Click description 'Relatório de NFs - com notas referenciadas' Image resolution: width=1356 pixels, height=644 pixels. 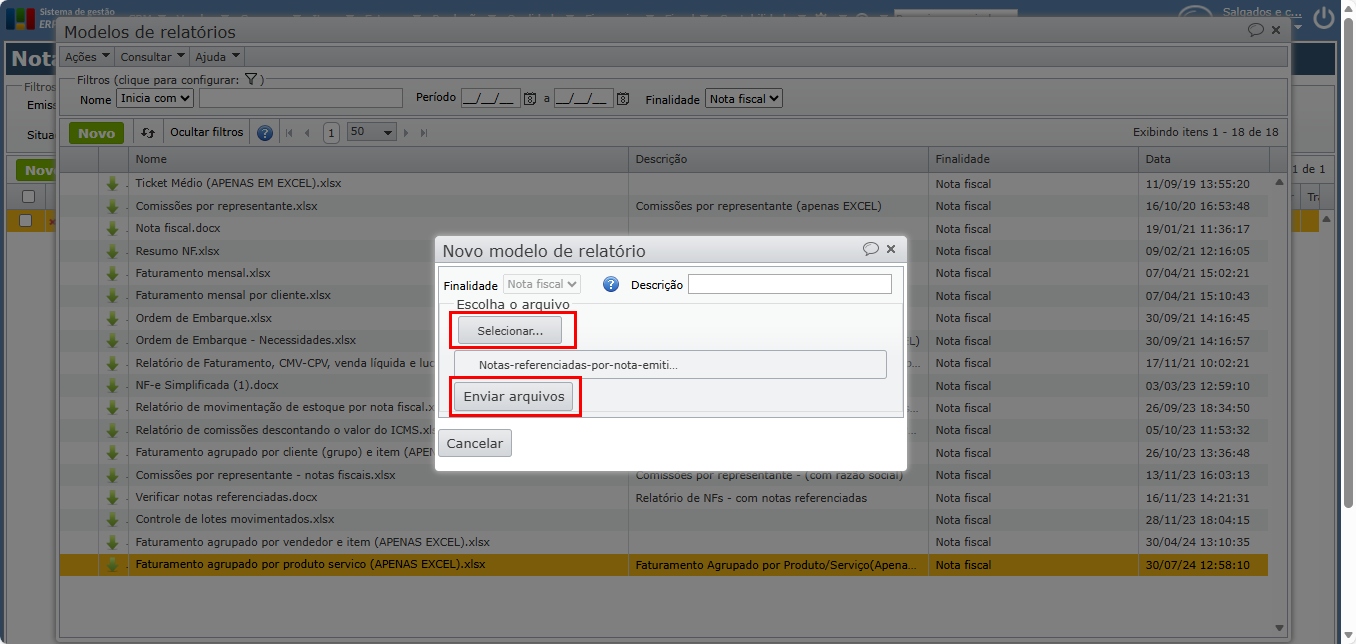tap(752, 497)
